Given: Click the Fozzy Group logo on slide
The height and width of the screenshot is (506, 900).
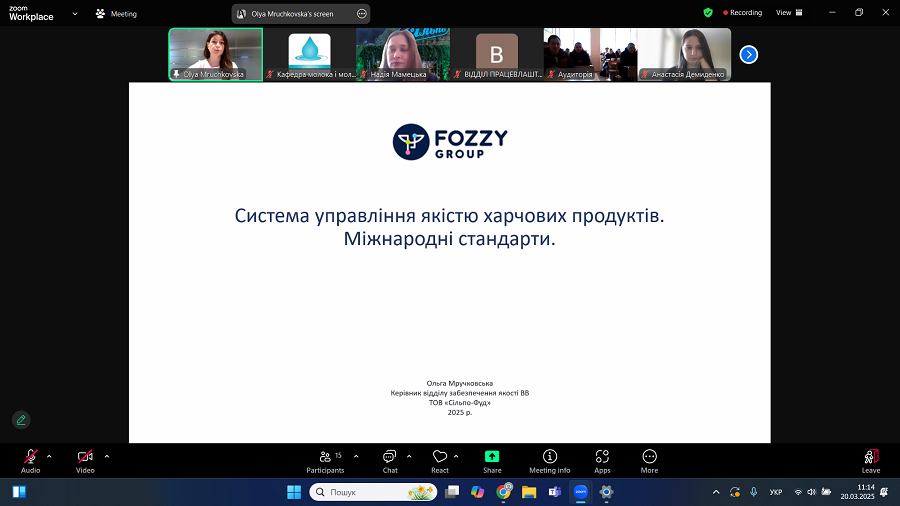Looking at the screenshot, I should 450,142.
